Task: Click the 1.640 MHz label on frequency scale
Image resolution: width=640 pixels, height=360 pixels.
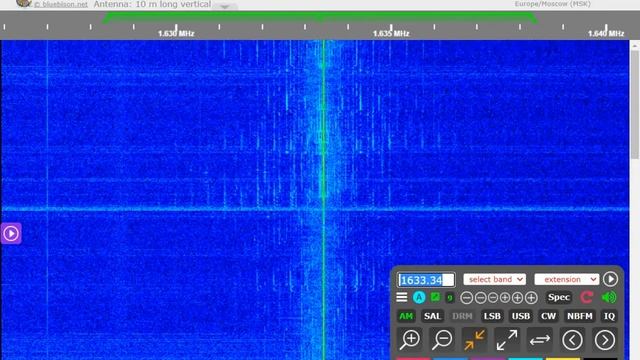Action: [x=606, y=33]
